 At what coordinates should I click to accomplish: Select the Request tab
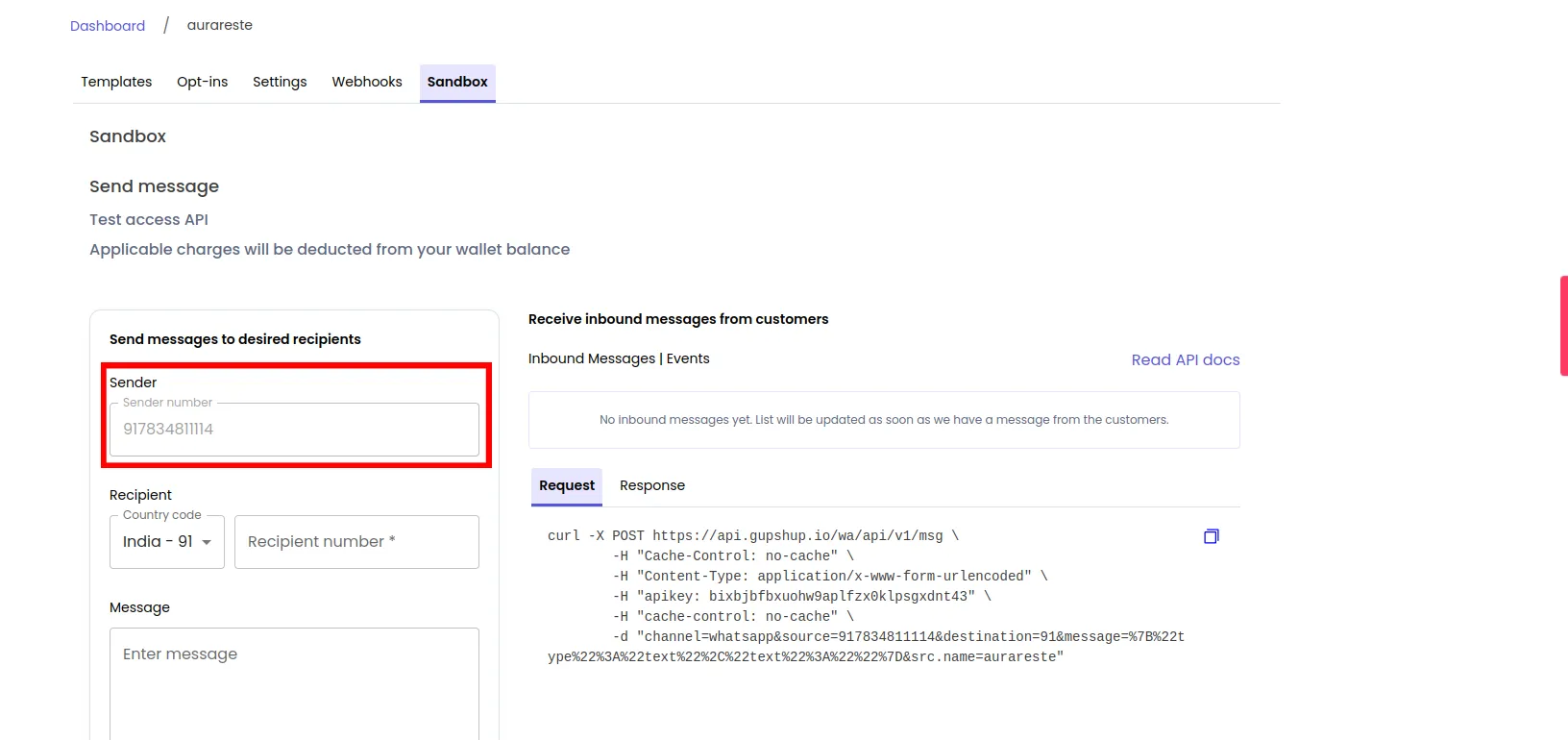tap(567, 486)
